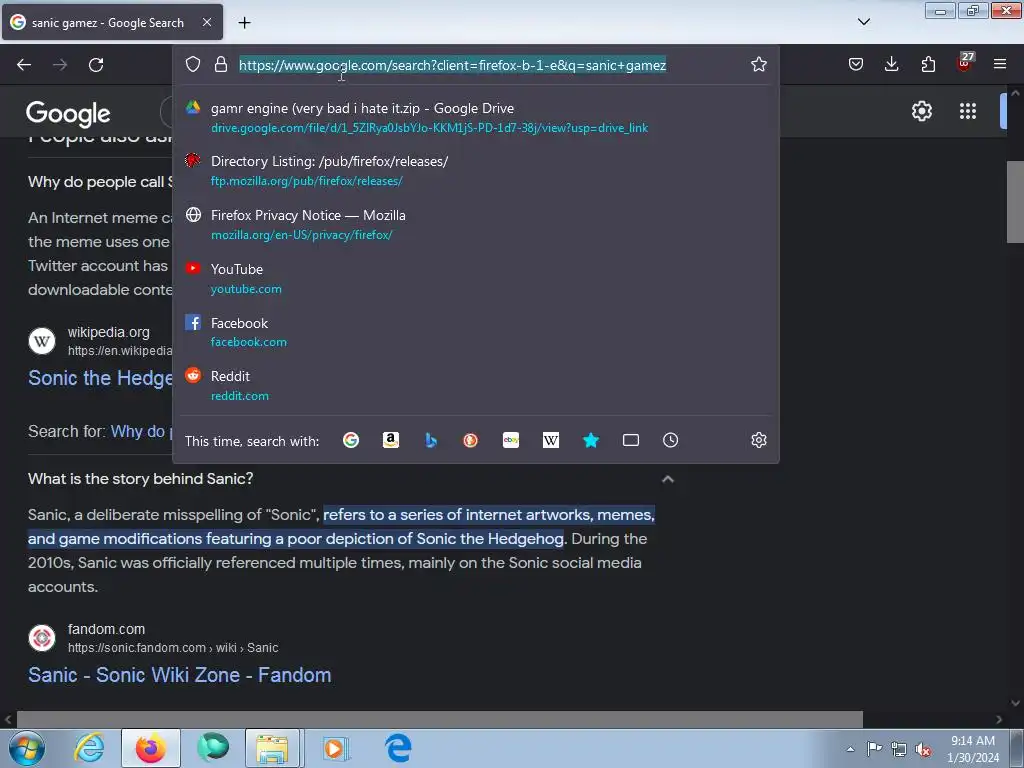The image size is (1024, 768).
Task: Expand the Why do people call question
Action: pyautogui.click(x=100, y=182)
